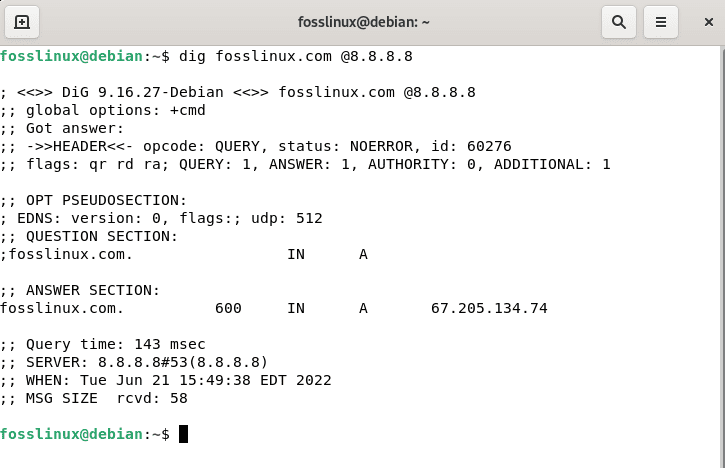
Task: Click the TTL value 600
Action: pyautogui.click(x=228, y=308)
